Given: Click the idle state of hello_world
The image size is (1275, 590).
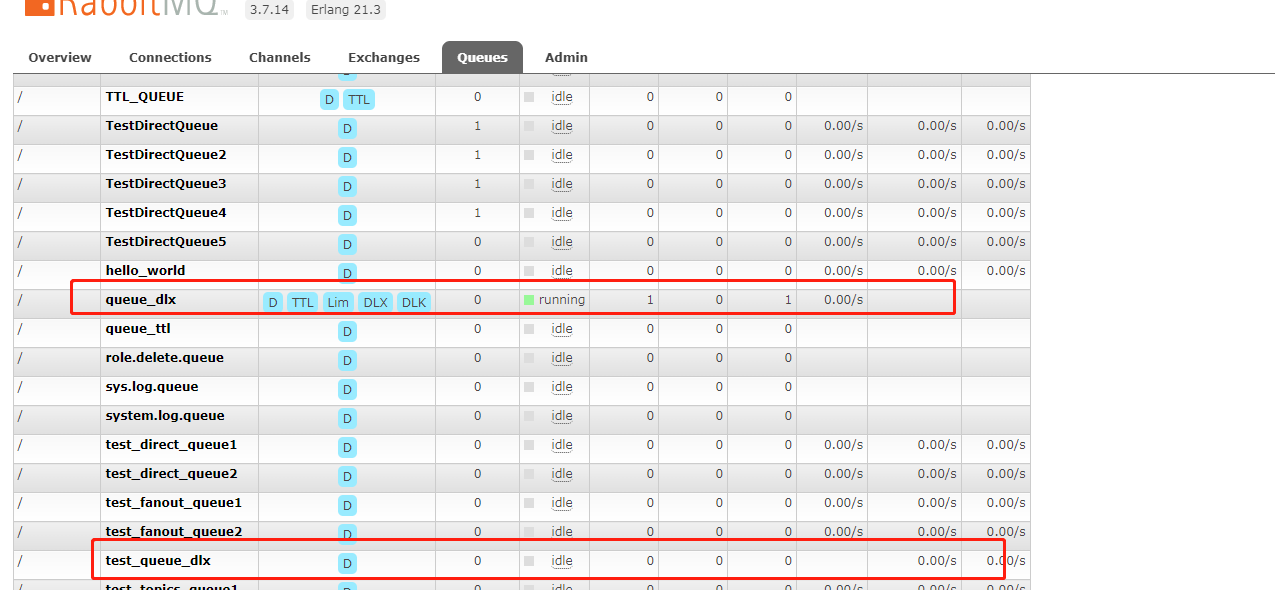Looking at the screenshot, I should [562, 271].
